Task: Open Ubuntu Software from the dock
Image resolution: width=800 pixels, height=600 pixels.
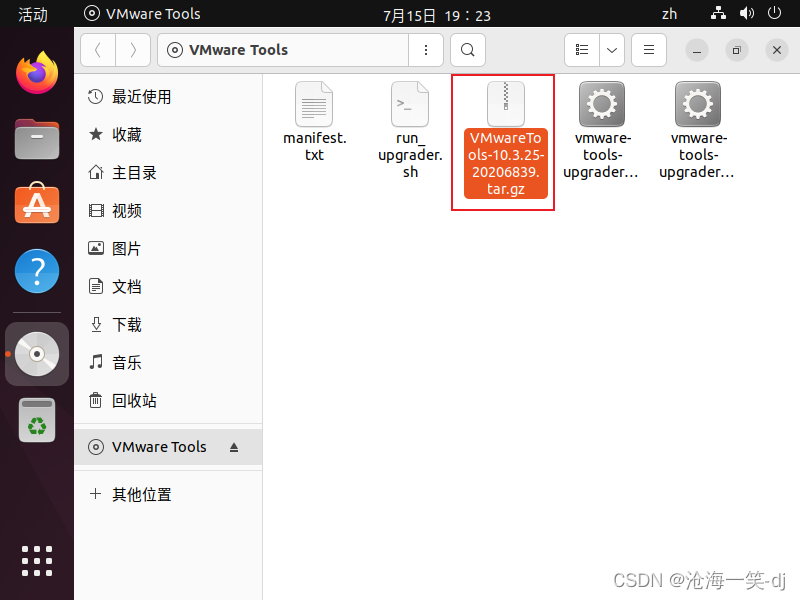Action: [36, 205]
